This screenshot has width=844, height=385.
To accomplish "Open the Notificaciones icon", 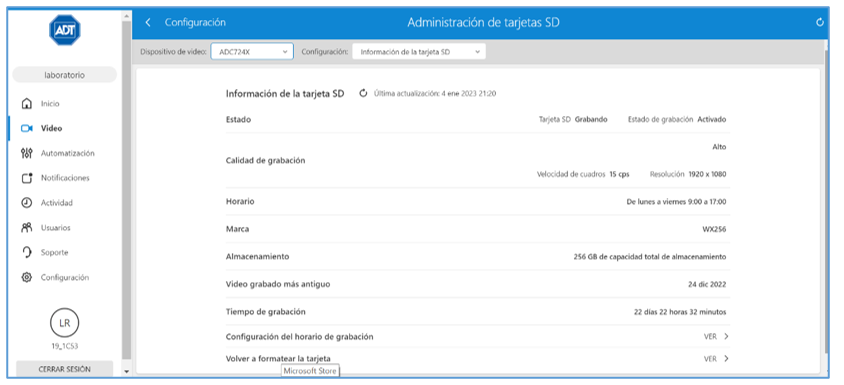I will click(x=26, y=178).
